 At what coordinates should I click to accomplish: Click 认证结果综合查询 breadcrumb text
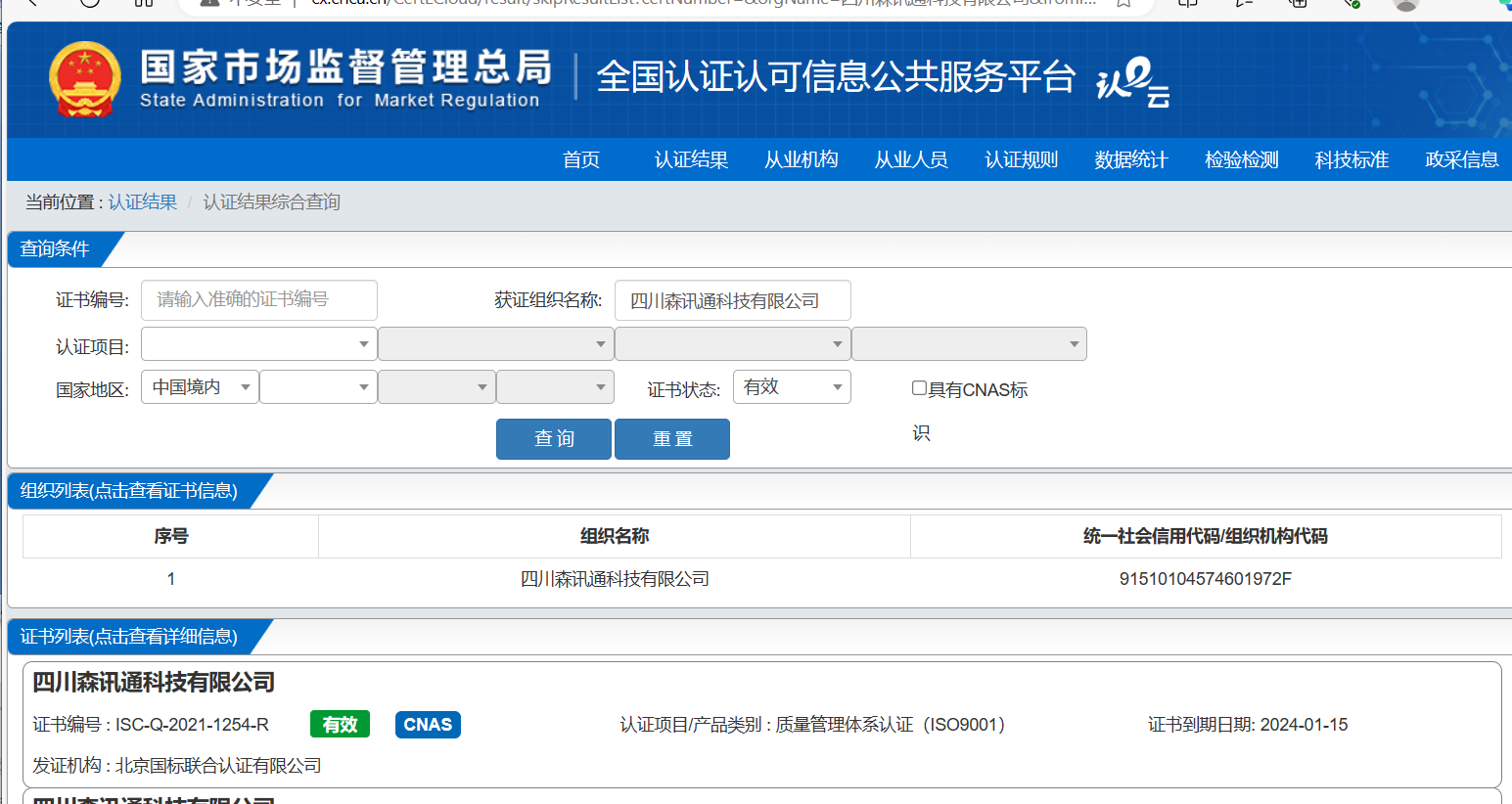click(272, 202)
